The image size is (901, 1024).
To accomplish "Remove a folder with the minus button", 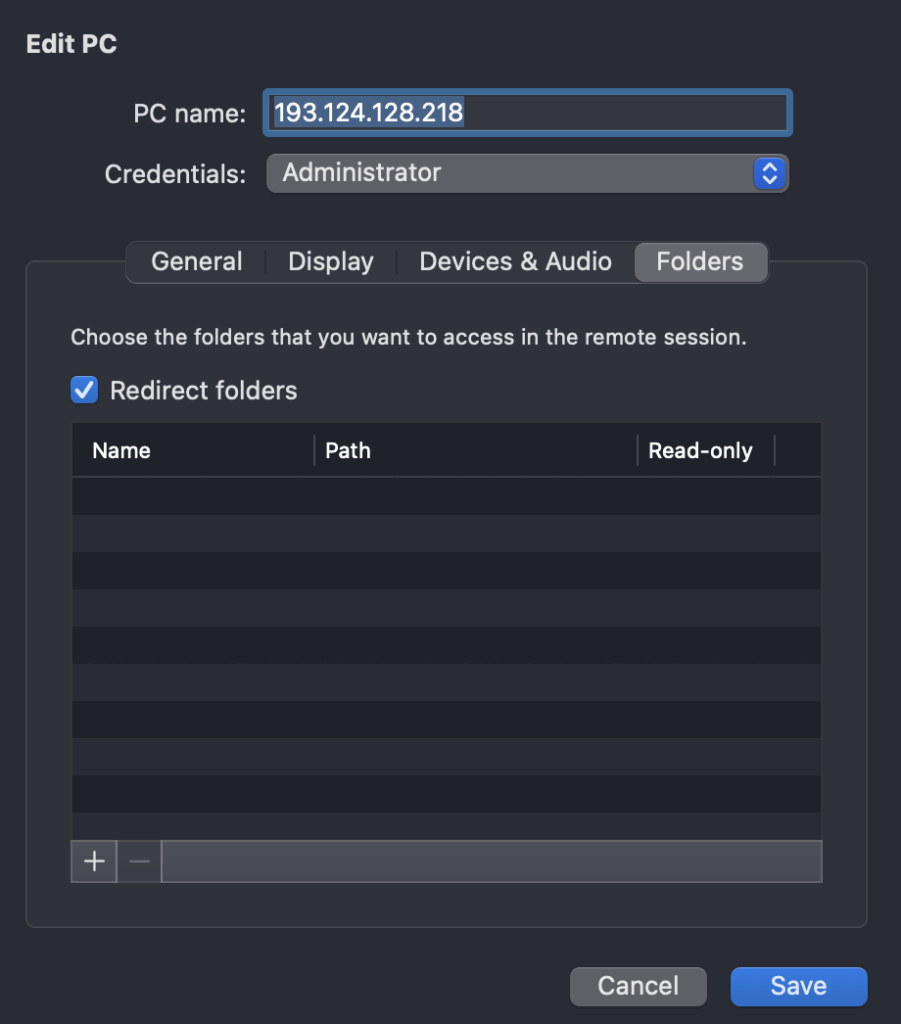I will click(139, 861).
